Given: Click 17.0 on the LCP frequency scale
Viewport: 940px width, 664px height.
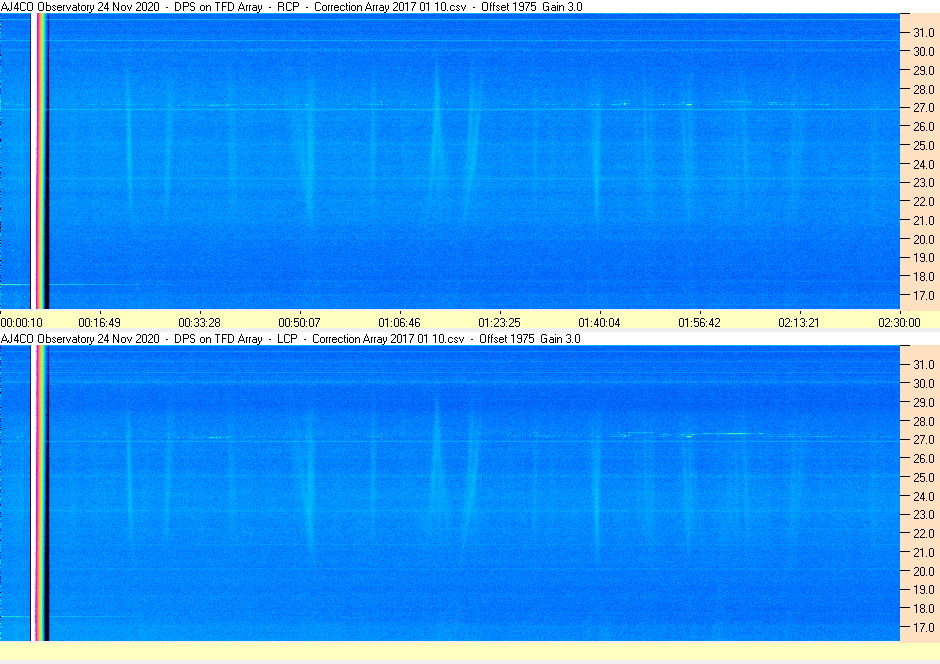Looking at the screenshot, I should pyautogui.click(x=924, y=627).
